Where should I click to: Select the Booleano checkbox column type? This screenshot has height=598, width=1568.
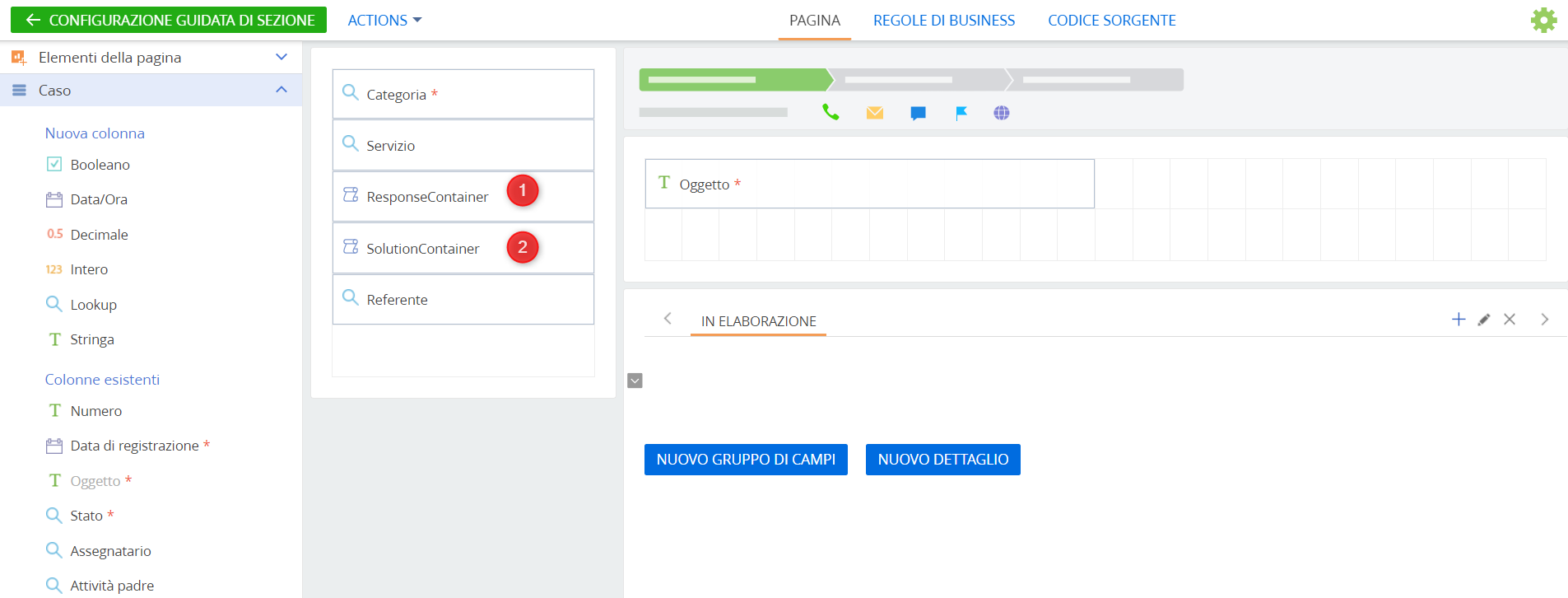coord(88,165)
